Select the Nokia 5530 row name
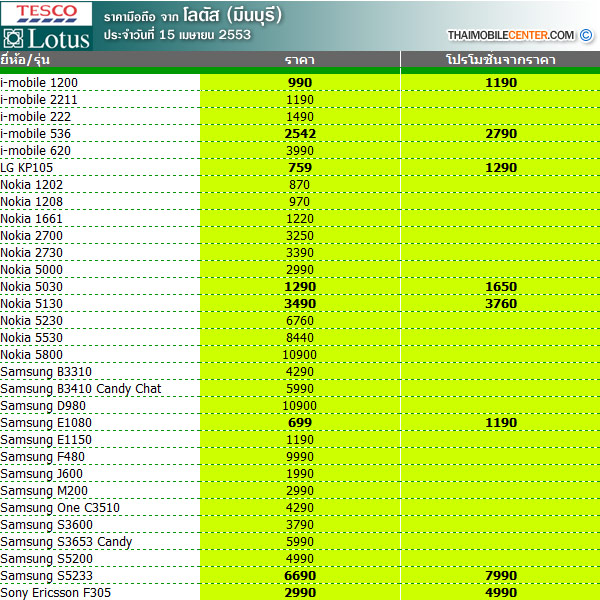600x600 pixels. [32, 338]
